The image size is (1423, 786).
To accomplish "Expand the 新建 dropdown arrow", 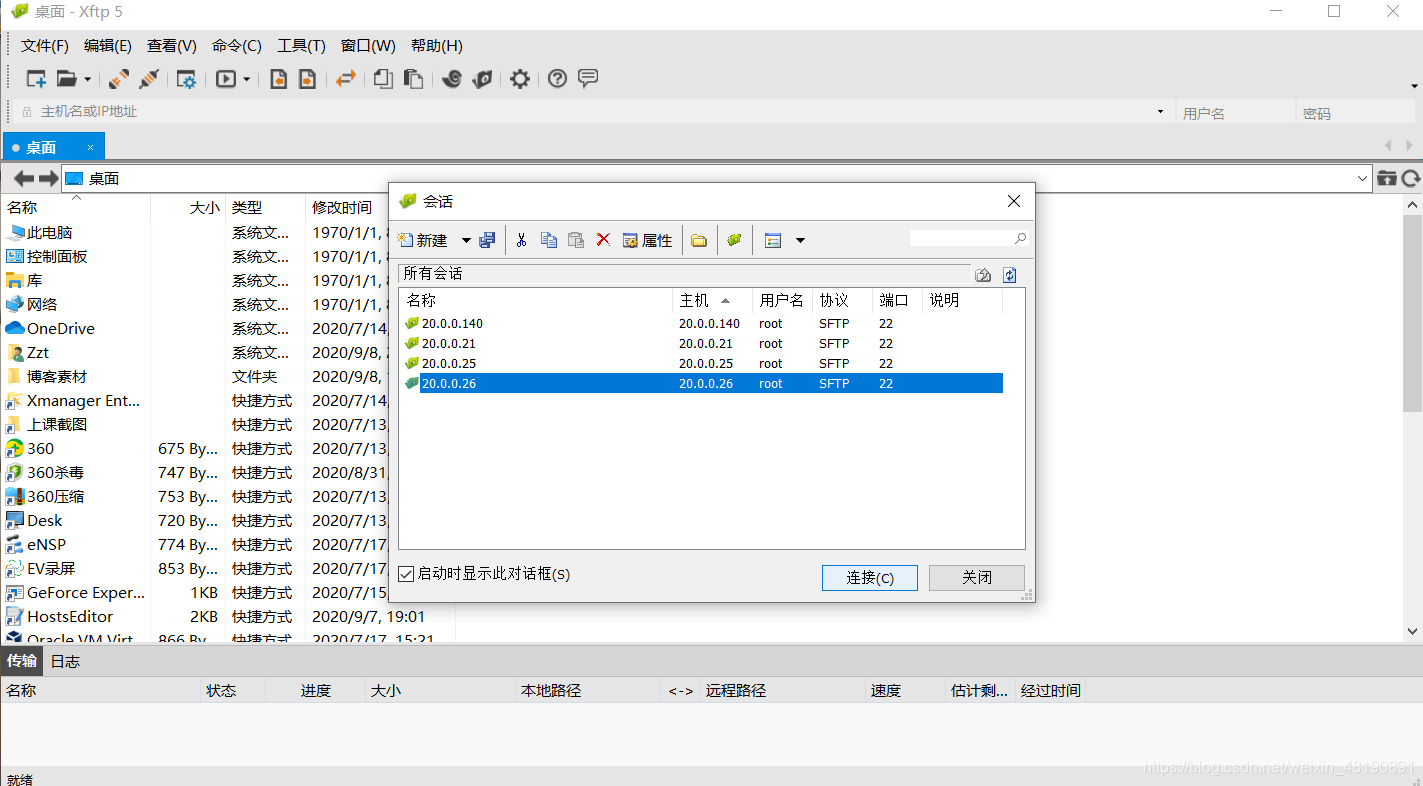I will point(466,240).
